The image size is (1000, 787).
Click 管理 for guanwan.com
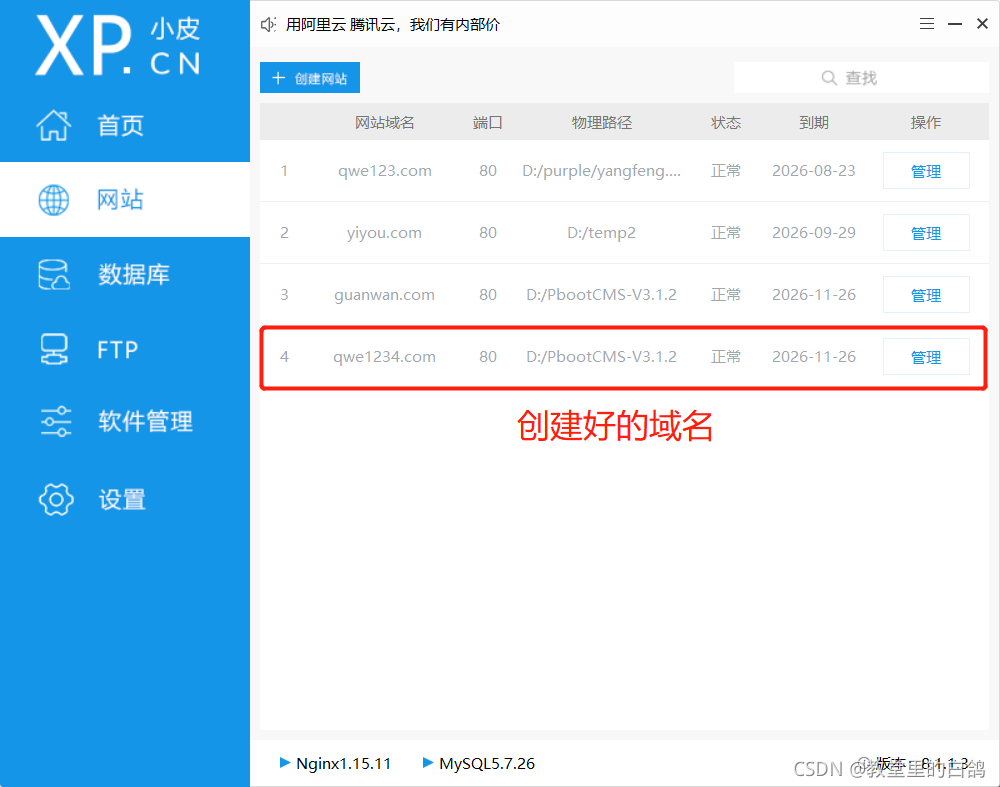pyautogui.click(x=926, y=295)
